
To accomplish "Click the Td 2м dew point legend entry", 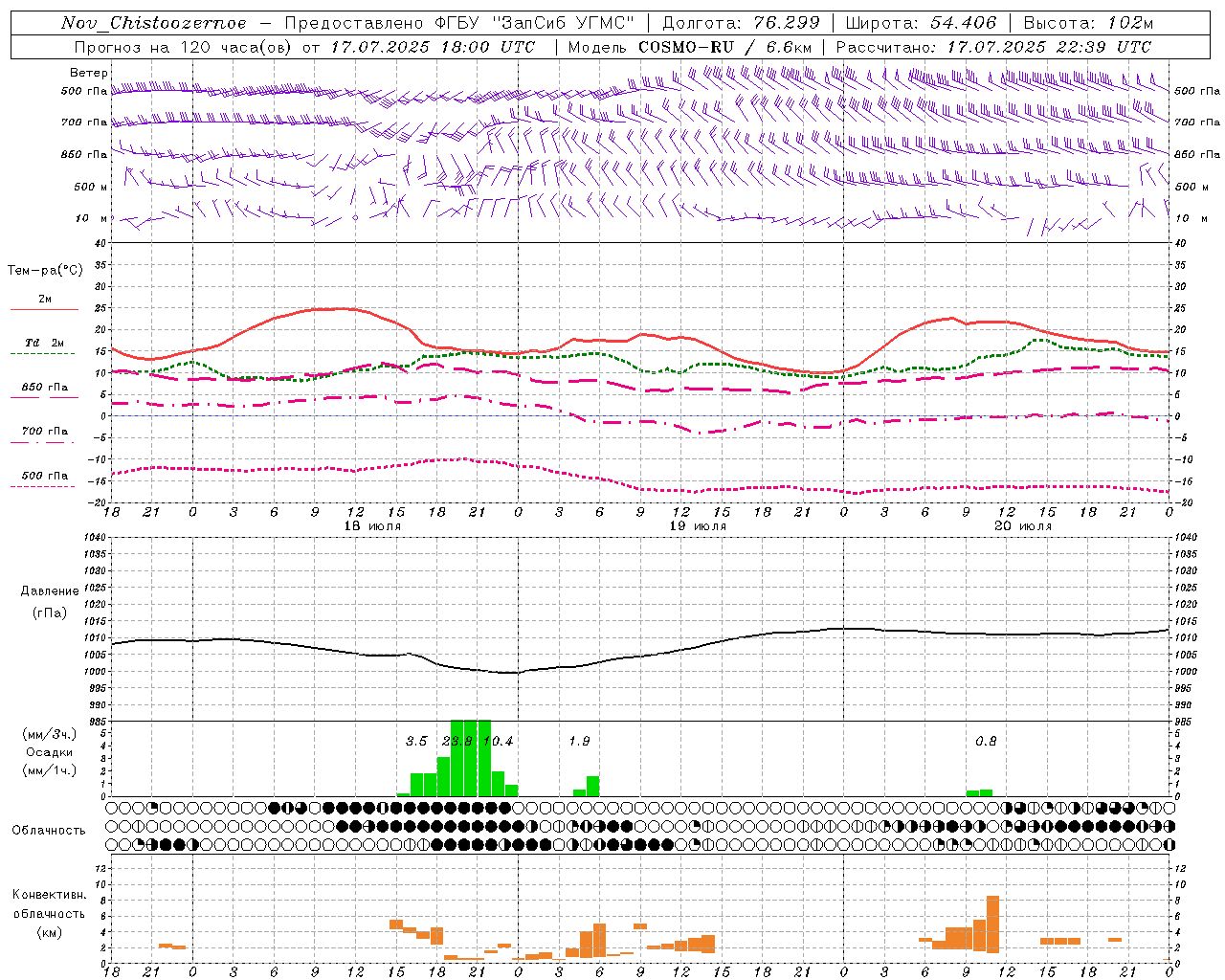I will (x=45, y=343).
